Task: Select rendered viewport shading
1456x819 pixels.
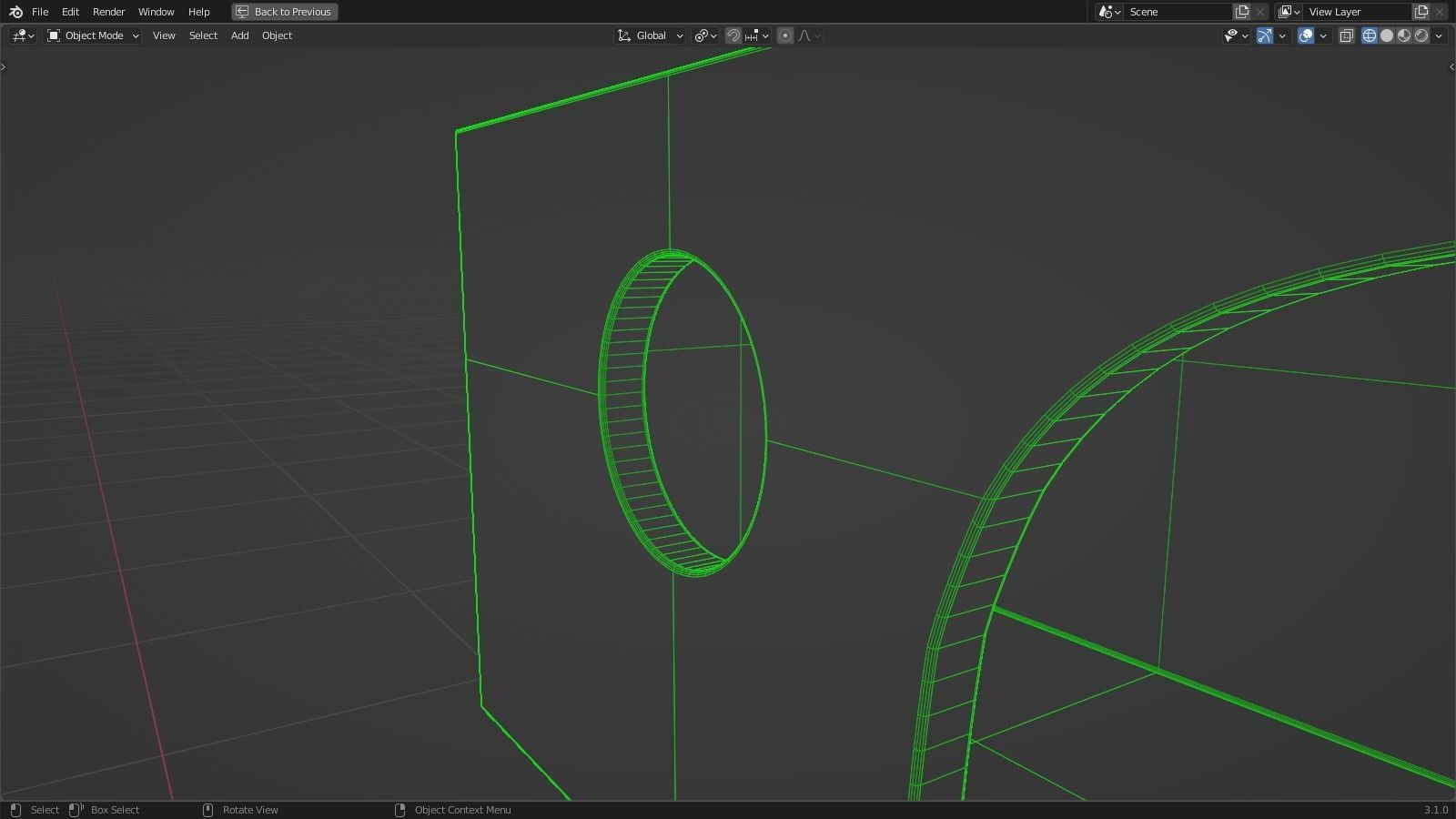Action: (1421, 35)
